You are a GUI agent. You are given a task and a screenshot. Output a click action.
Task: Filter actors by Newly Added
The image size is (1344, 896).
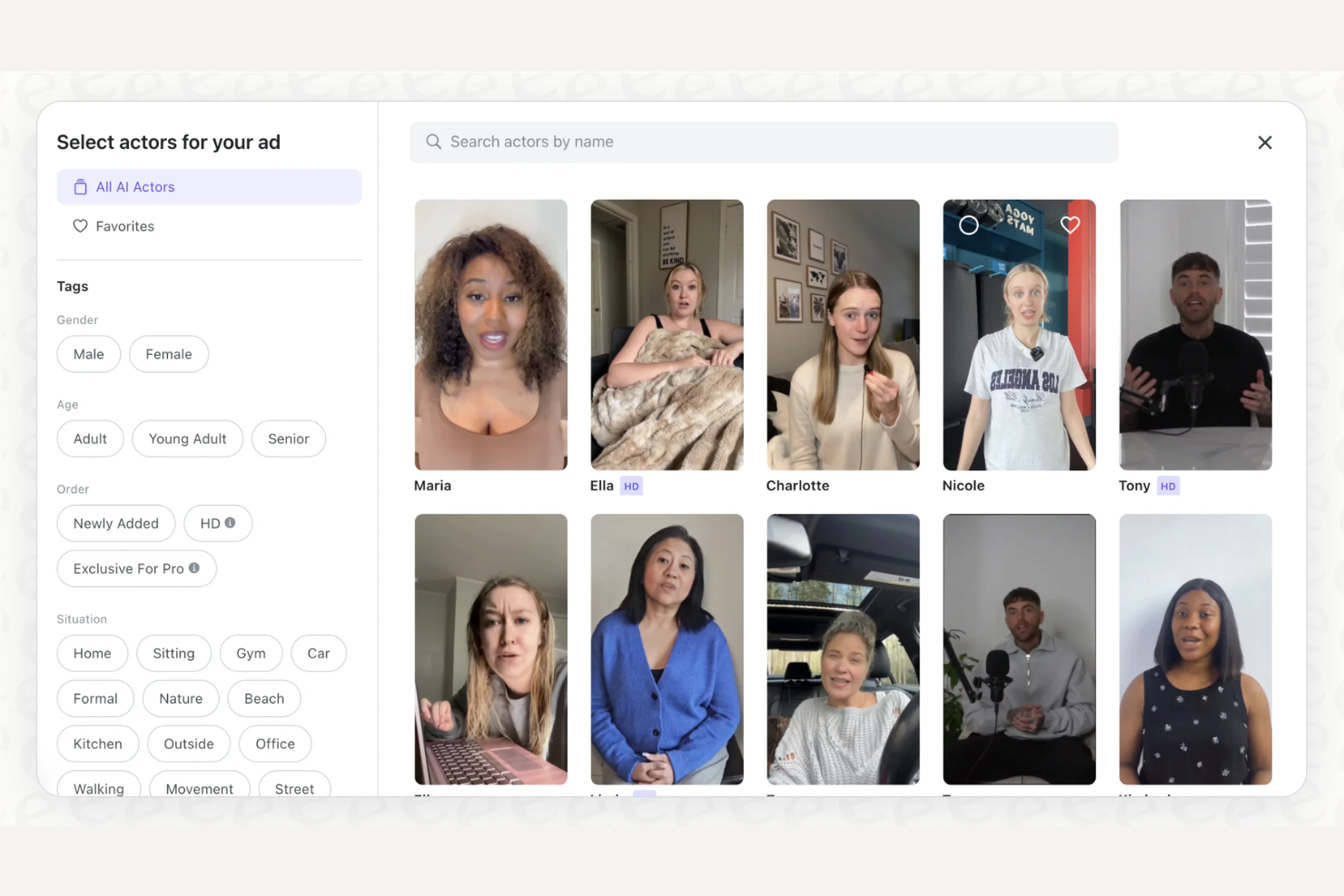[x=115, y=523]
